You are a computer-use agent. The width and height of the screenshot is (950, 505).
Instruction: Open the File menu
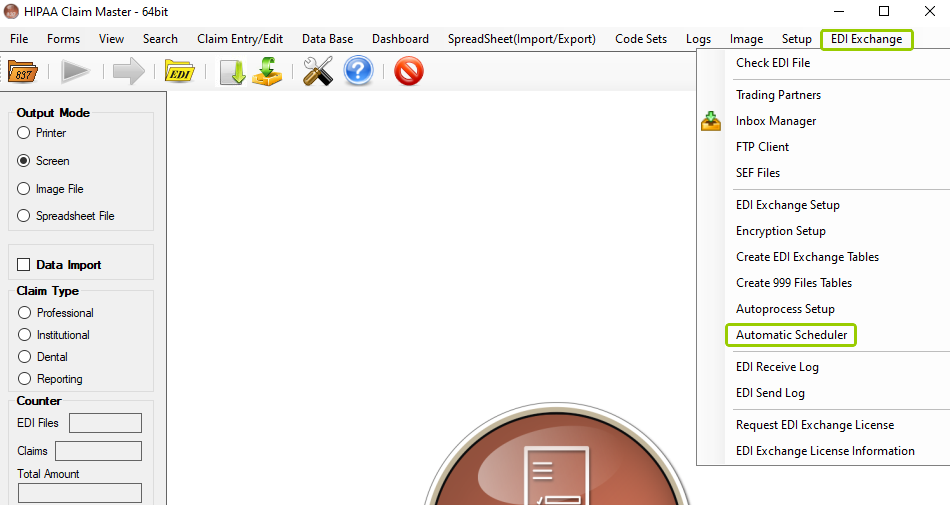[x=19, y=39]
